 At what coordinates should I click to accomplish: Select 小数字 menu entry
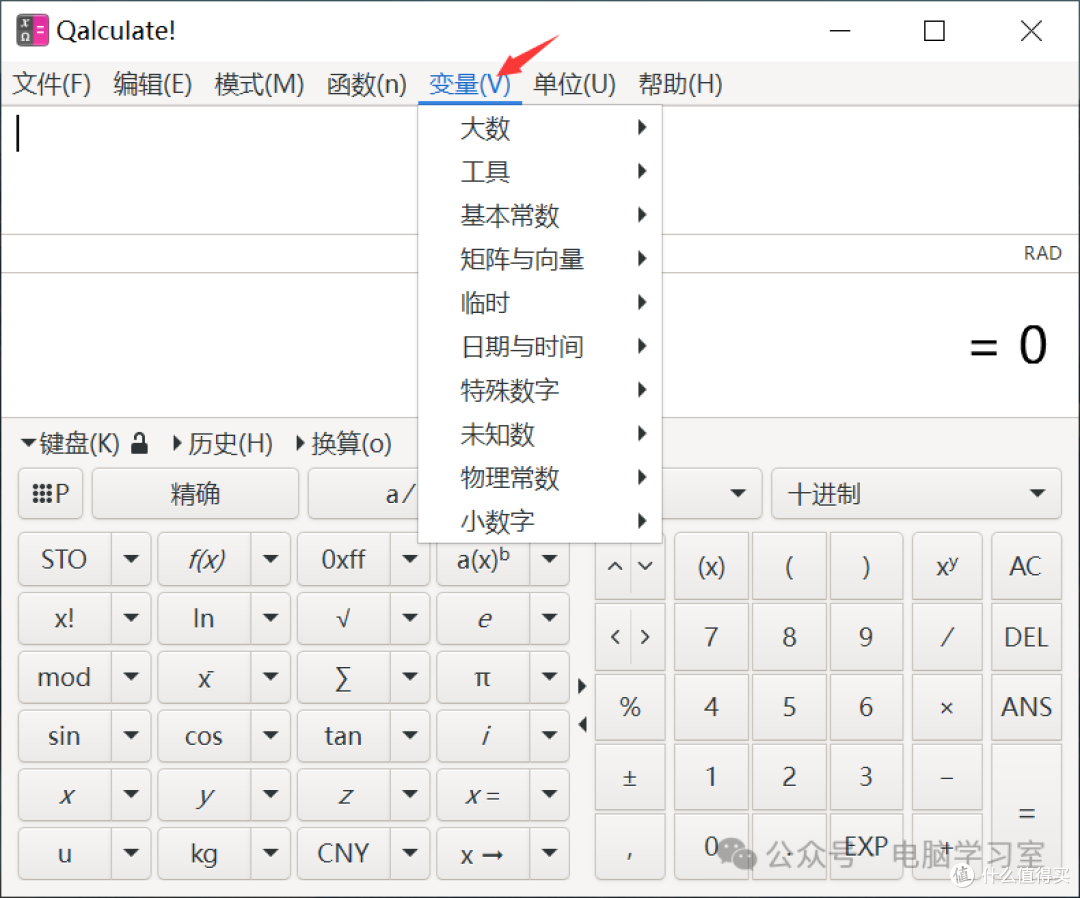click(x=540, y=521)
